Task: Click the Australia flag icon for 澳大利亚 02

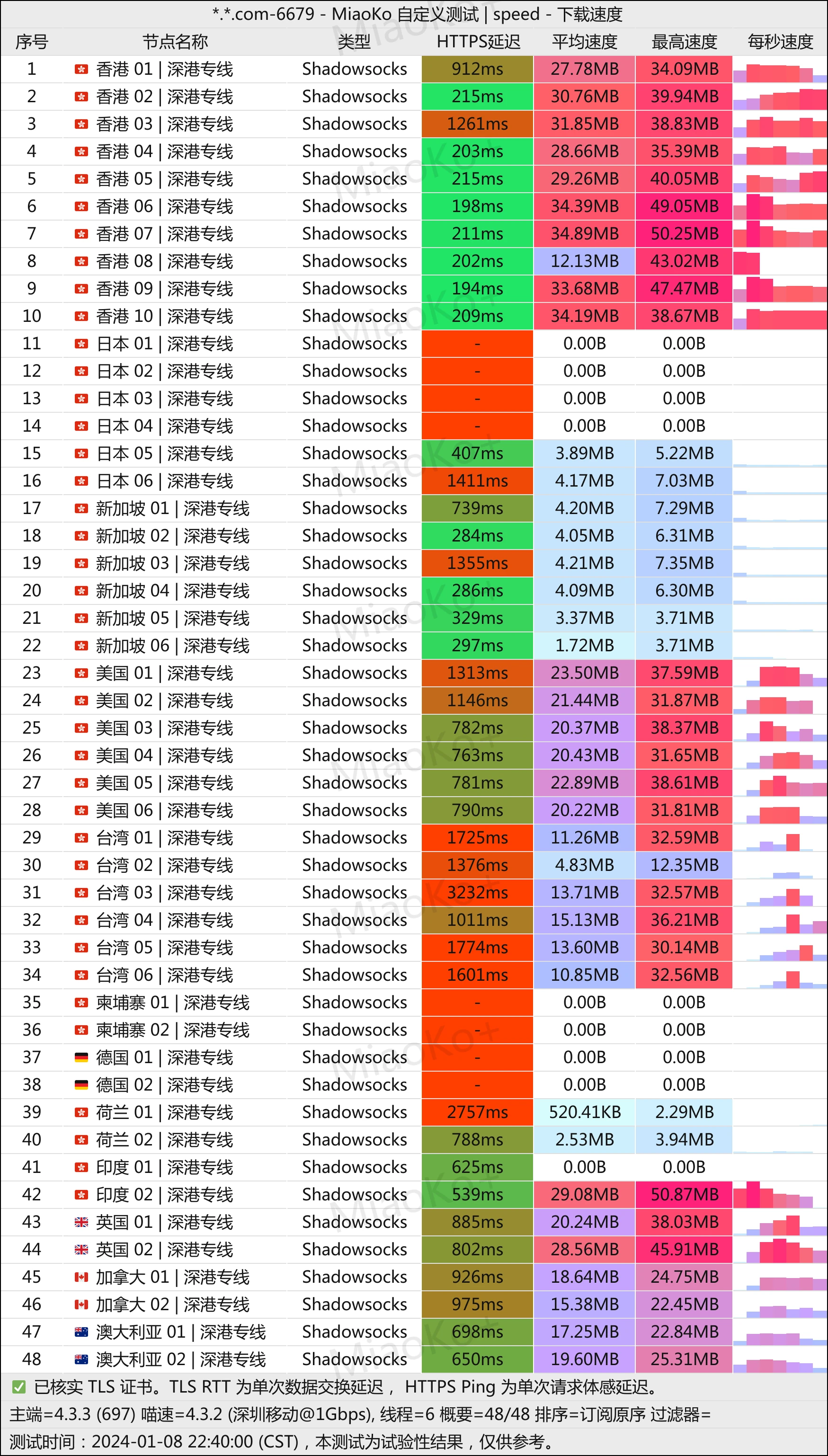Action: [x=81, y=1359]
